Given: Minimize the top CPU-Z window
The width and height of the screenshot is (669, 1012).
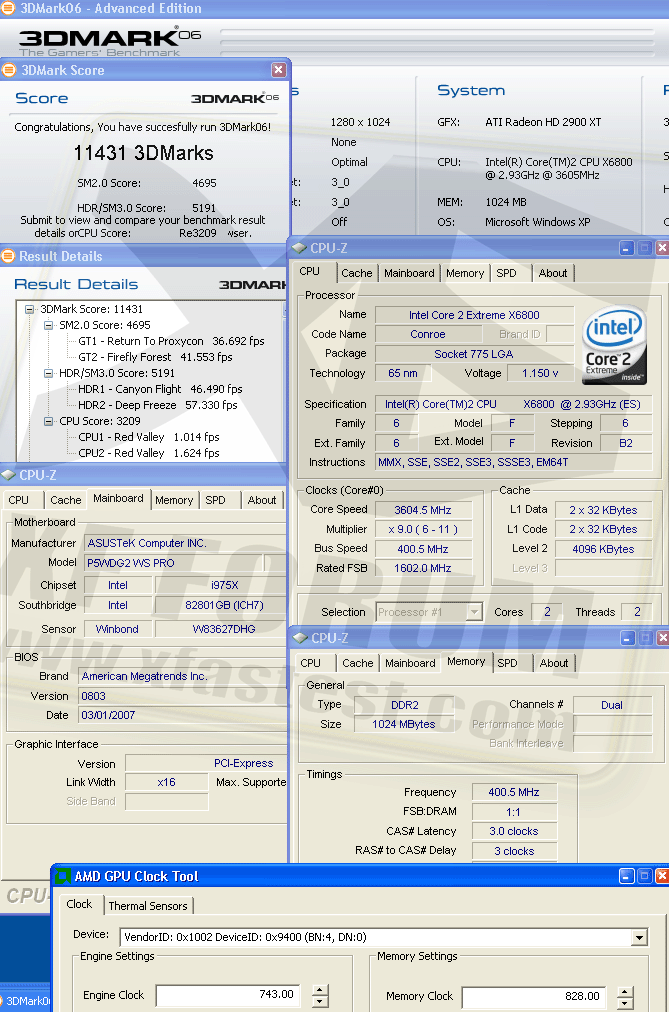Looking at the screenshot, I should pyautogui.click(x=626, y=248).
